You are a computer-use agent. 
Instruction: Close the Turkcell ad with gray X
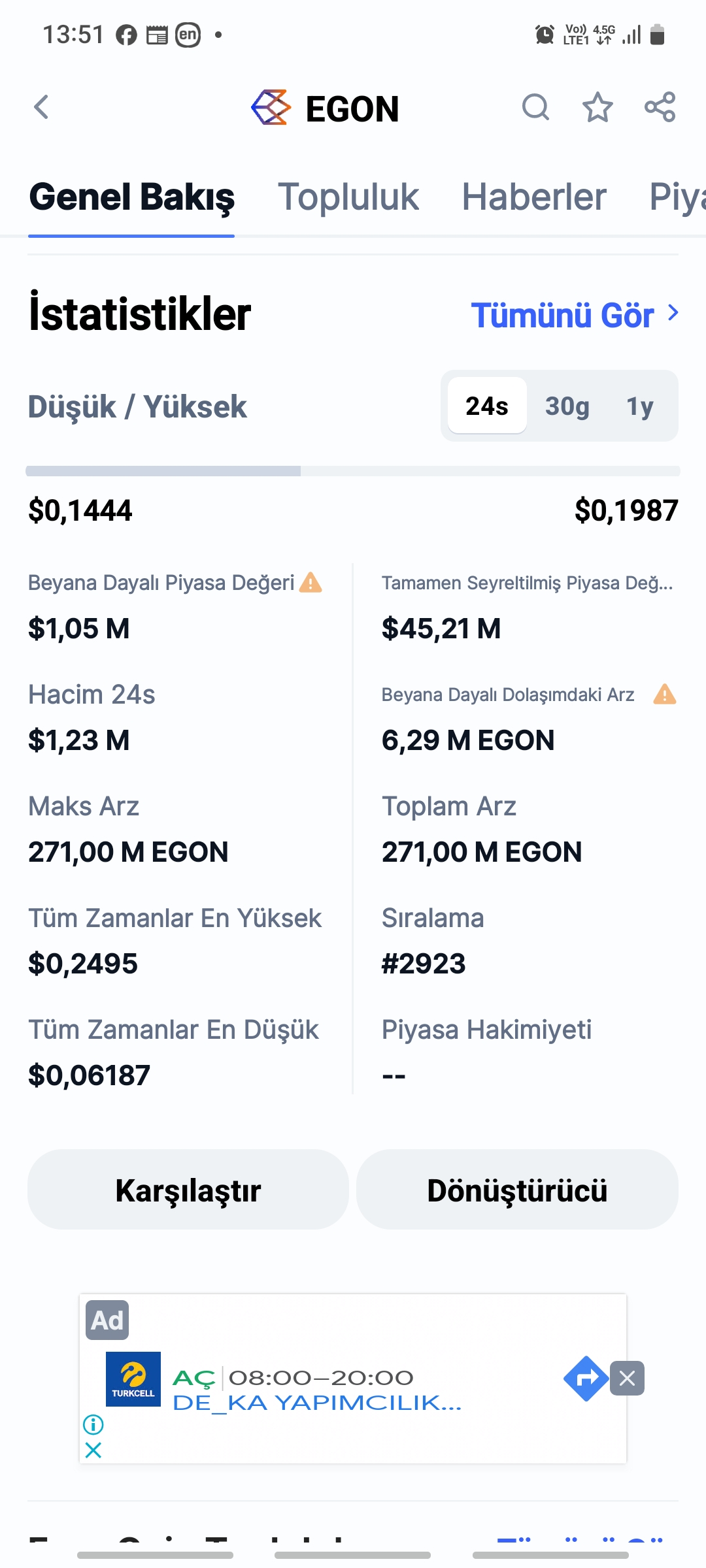coord(627,1379)
